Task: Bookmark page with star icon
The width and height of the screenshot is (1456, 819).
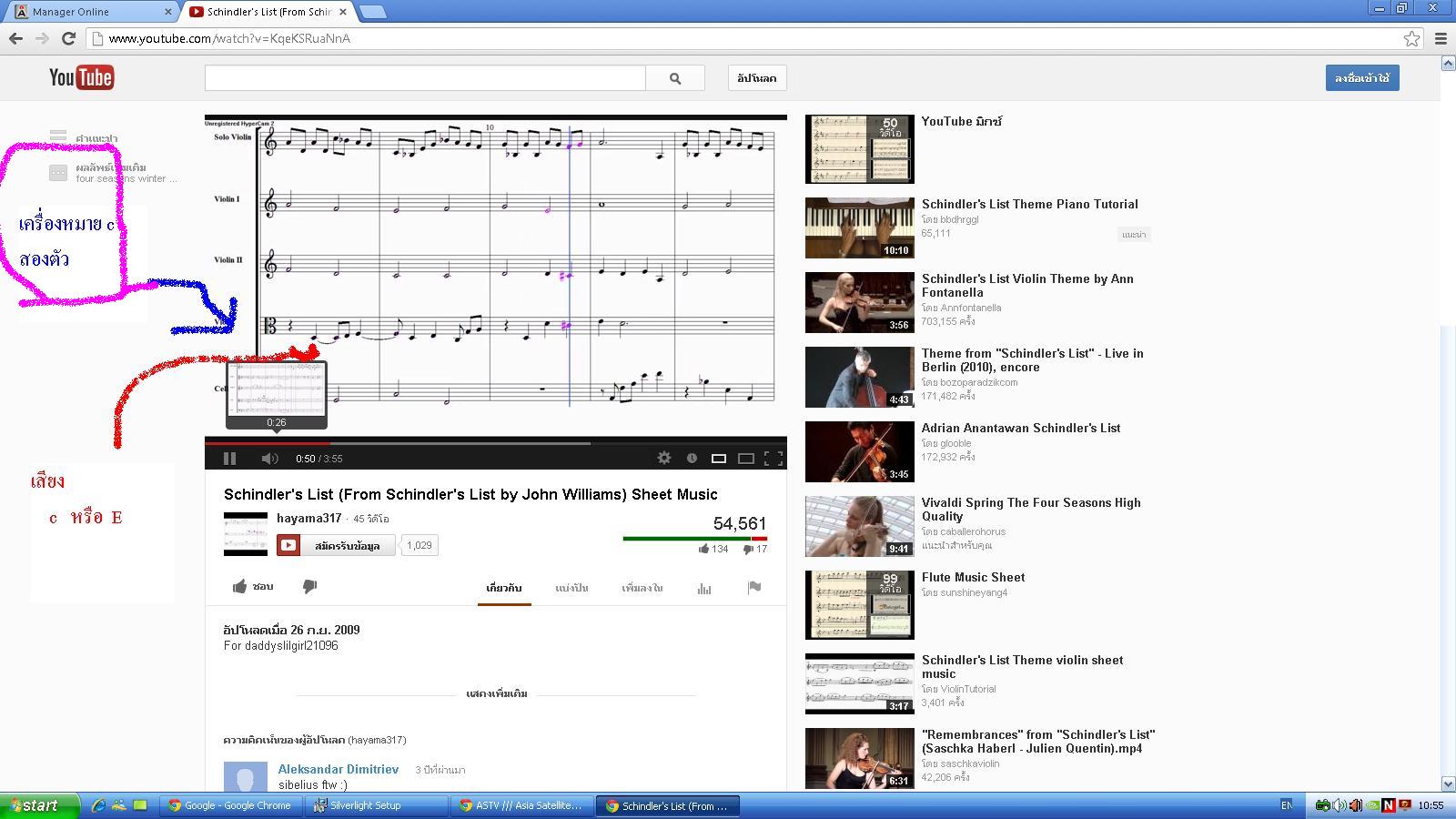Action: [1411, 38]
